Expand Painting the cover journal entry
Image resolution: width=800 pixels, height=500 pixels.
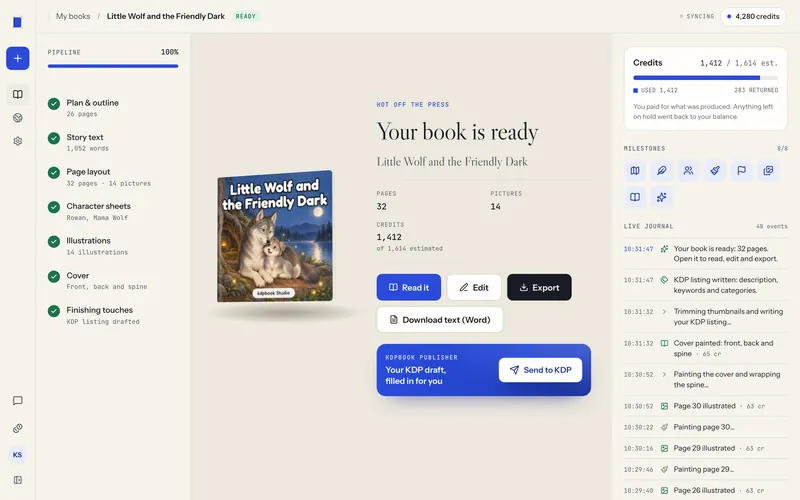tap(664, 374)
